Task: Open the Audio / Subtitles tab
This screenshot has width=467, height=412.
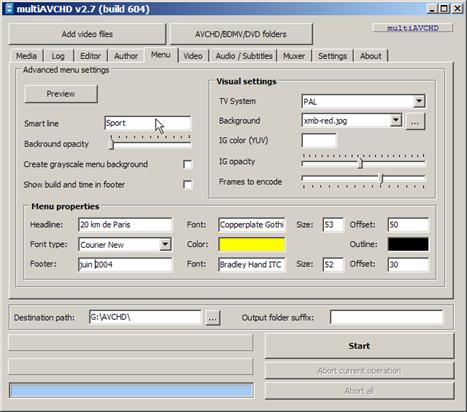Action: coord(244,56)
